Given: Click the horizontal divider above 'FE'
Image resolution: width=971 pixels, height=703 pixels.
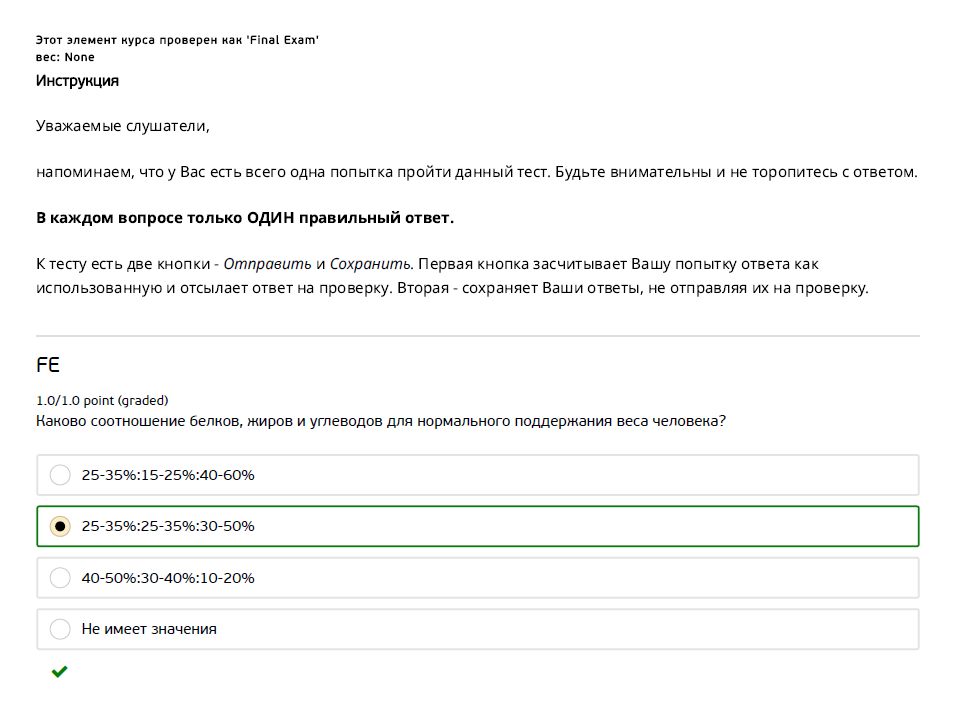Looking at the screenshot, I should (x=477, y=336).
